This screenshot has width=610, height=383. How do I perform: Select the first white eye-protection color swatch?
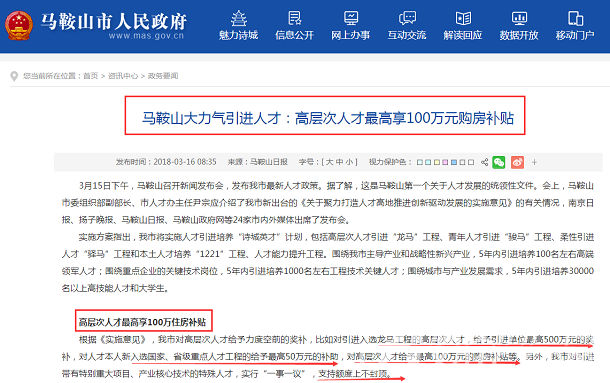pos(420,162)
